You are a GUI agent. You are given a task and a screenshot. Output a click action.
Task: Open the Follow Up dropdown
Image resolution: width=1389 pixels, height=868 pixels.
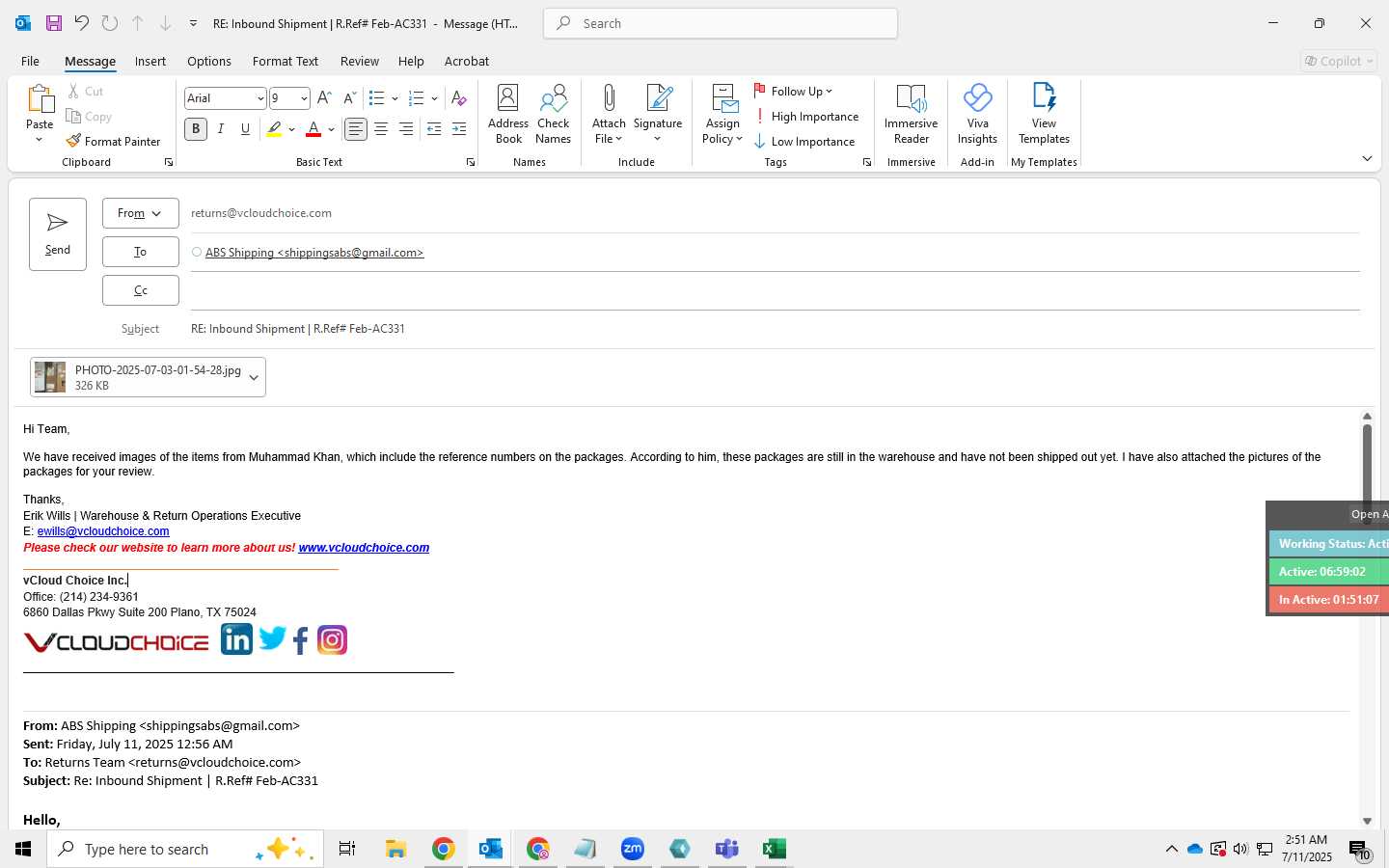pos(793,92)
